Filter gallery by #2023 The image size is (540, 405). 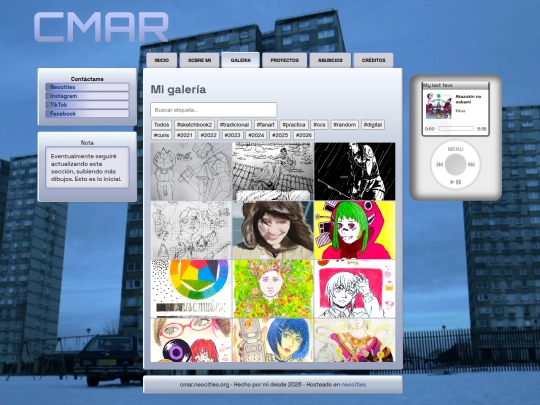pyautogui.click(x=232, y=135)
